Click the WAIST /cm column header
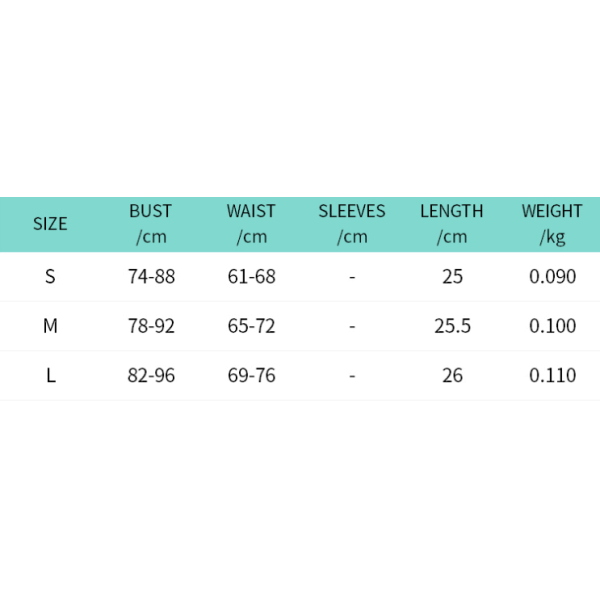Viewport: 600px width, 600px height. click(x=251, y=224)
